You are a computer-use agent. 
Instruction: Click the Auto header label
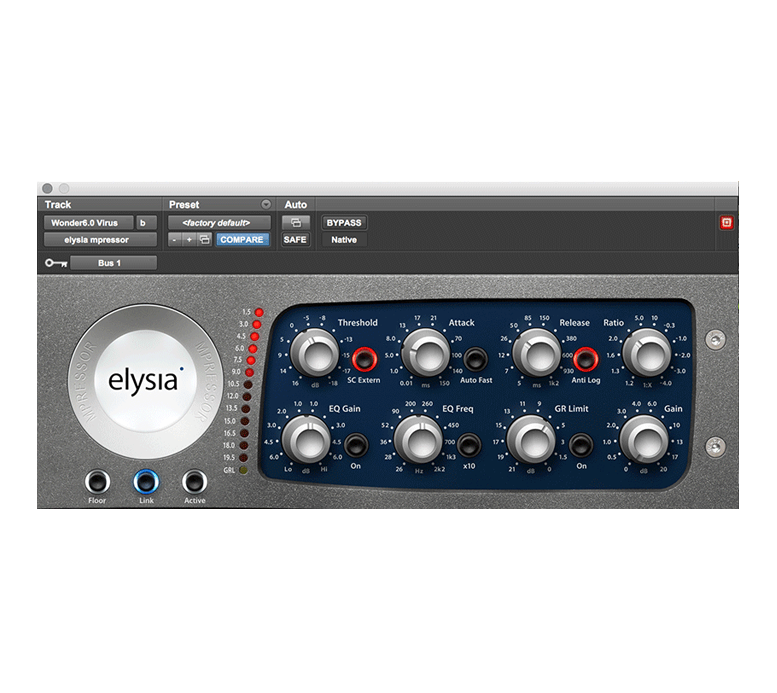[x=295, y=204]
